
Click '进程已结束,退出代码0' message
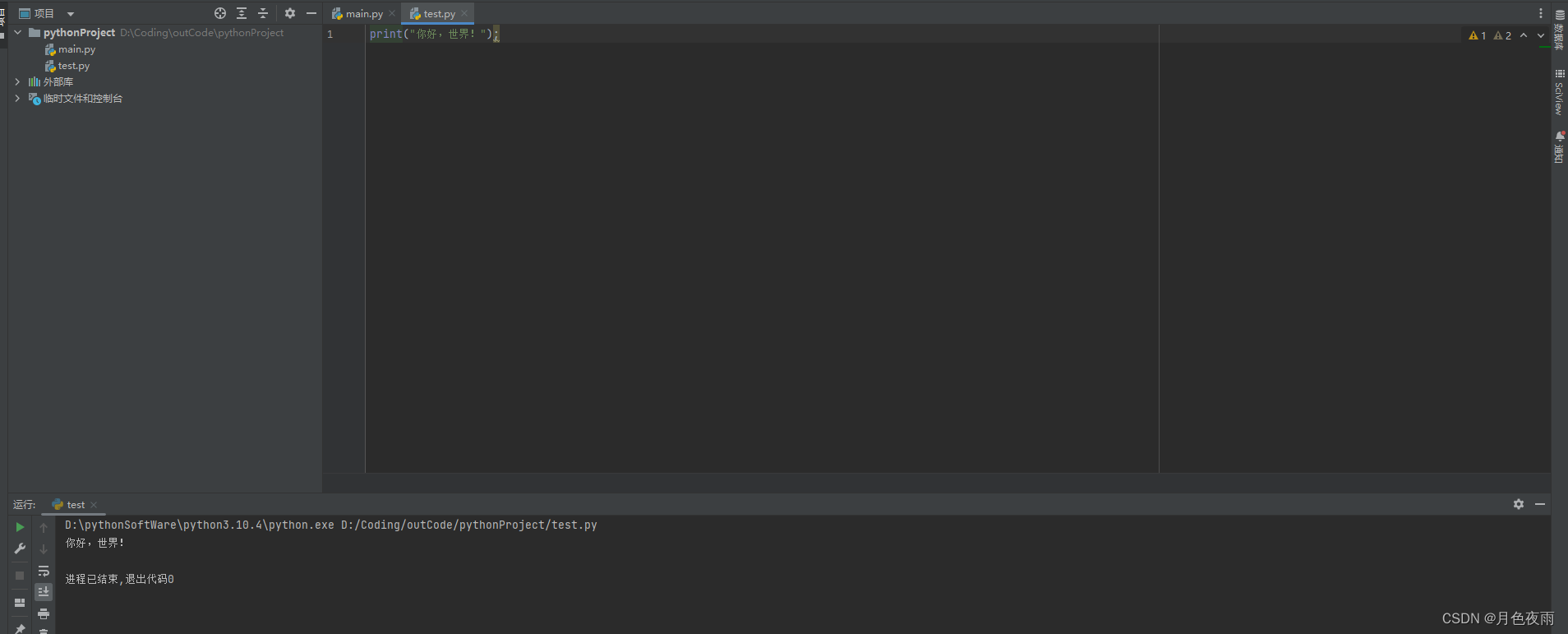120,579
